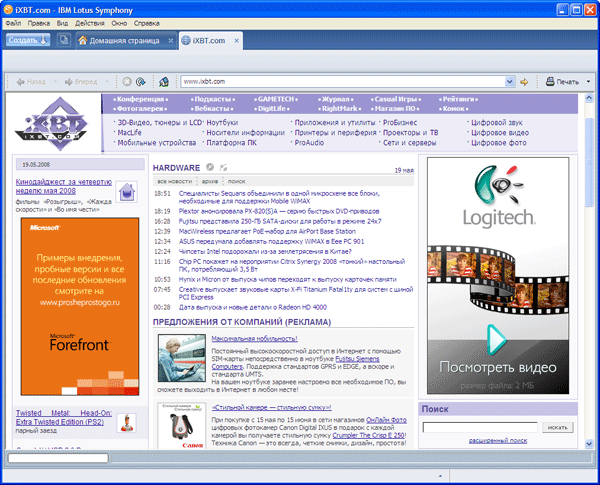Image resolution: width=600 pixels, height=485 pixels.
Task: Open the Plextor PX-820(S)A news headline
Action: [279, 211]
